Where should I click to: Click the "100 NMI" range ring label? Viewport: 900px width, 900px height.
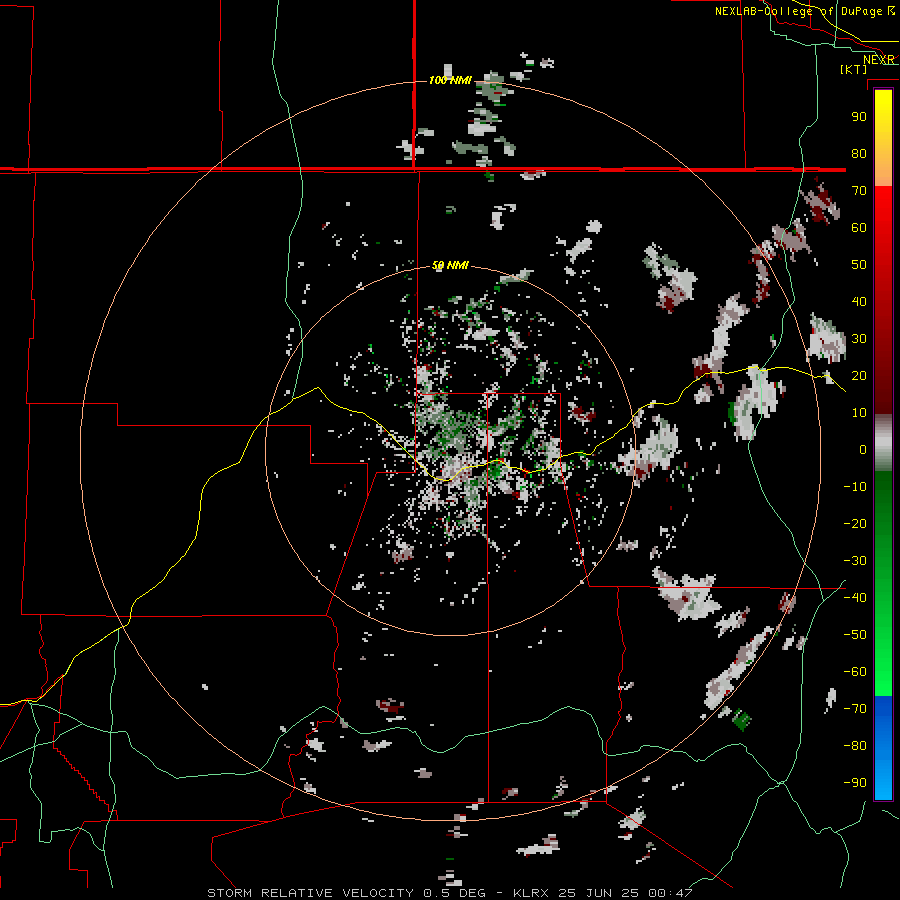(450, 80)
